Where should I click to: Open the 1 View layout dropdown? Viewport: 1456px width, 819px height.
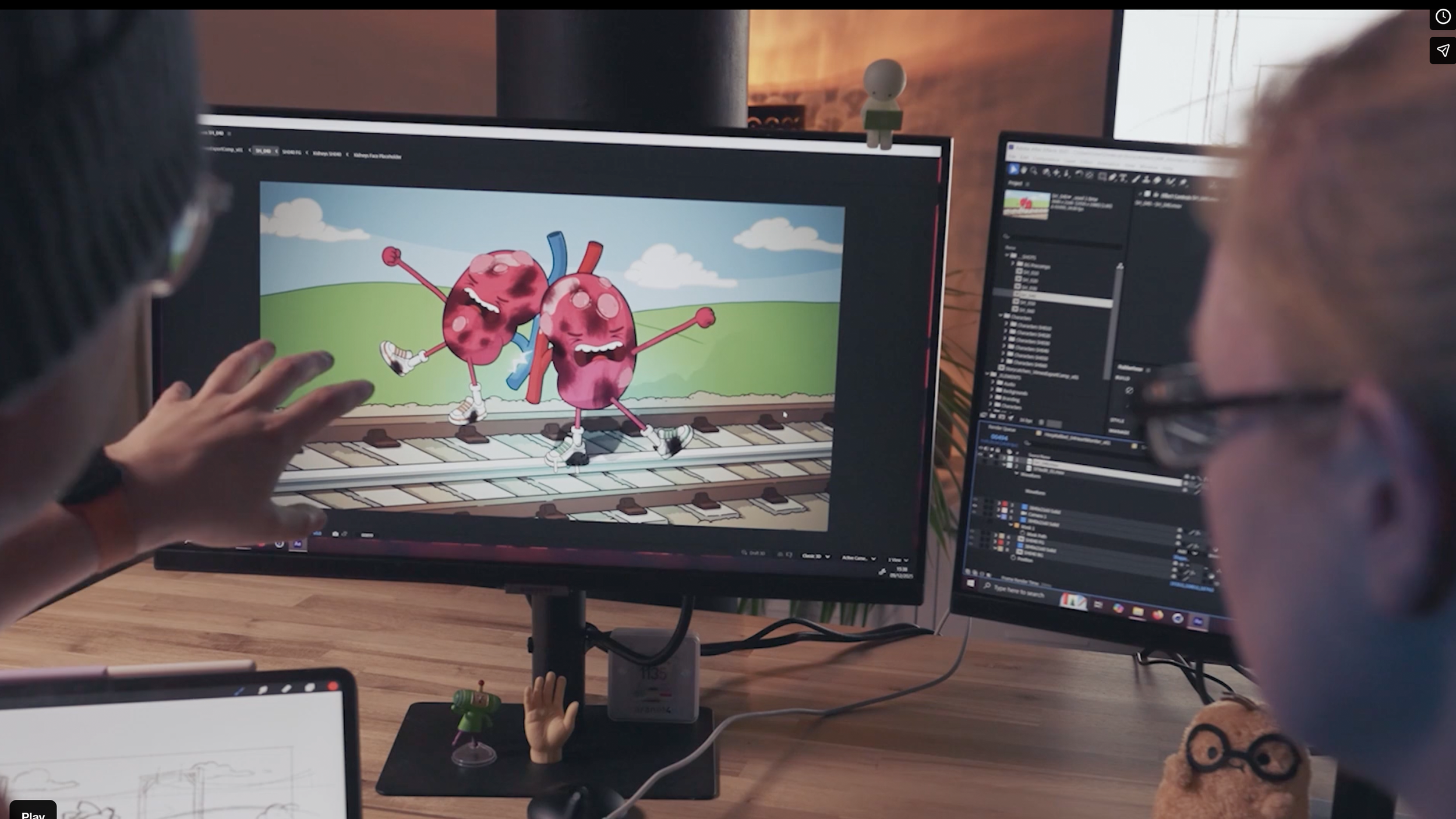coord(899,560)
